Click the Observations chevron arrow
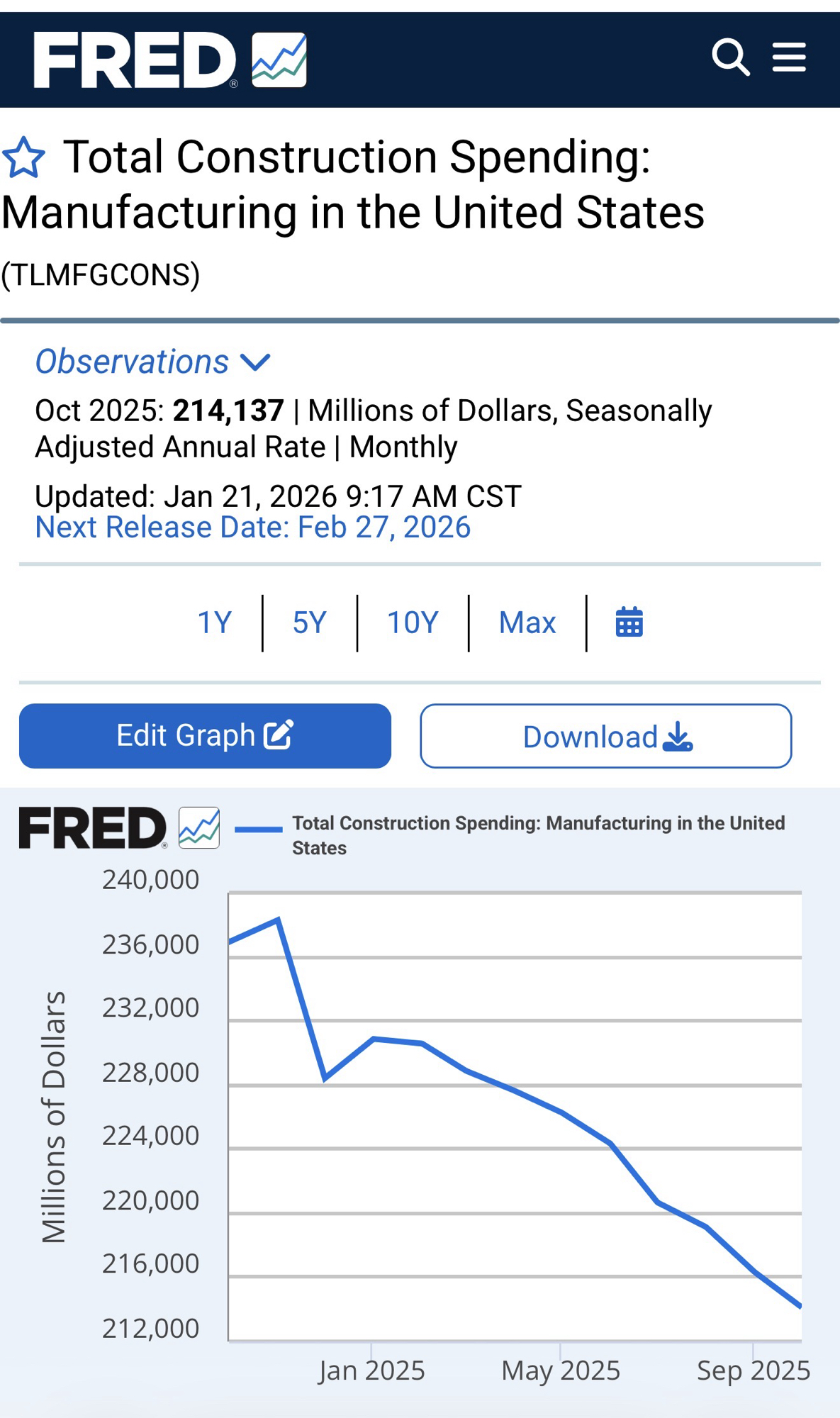Viewport: 840px width, 1418px height. coord(255,363)
